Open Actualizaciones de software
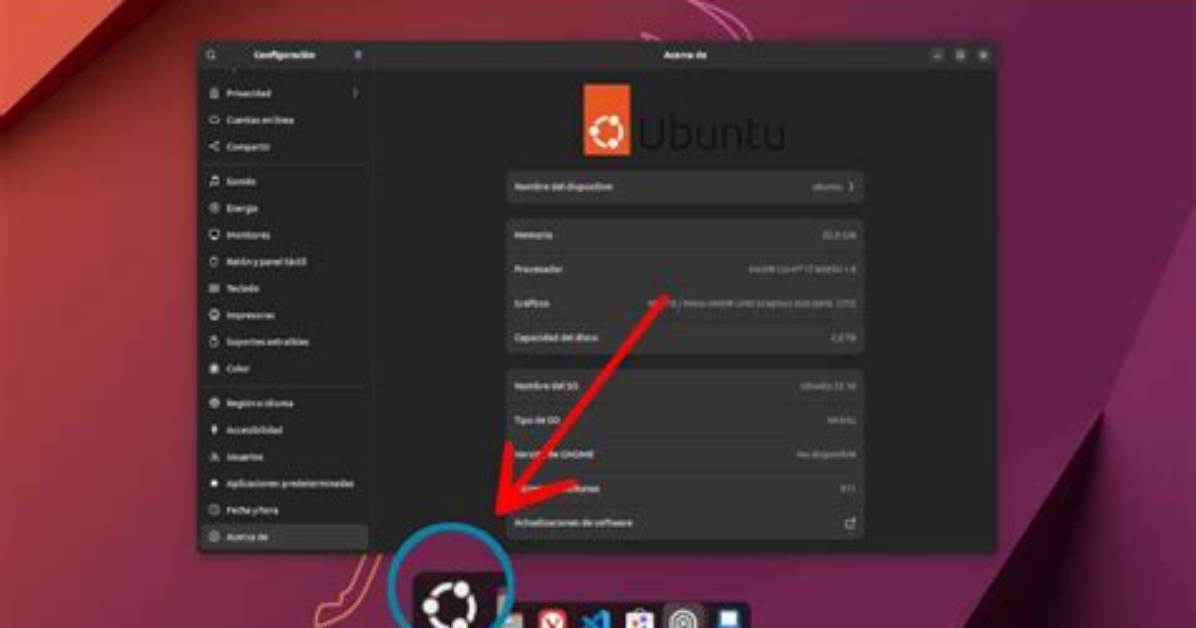Screen dimensions: 1196x628 pos(685,523)
